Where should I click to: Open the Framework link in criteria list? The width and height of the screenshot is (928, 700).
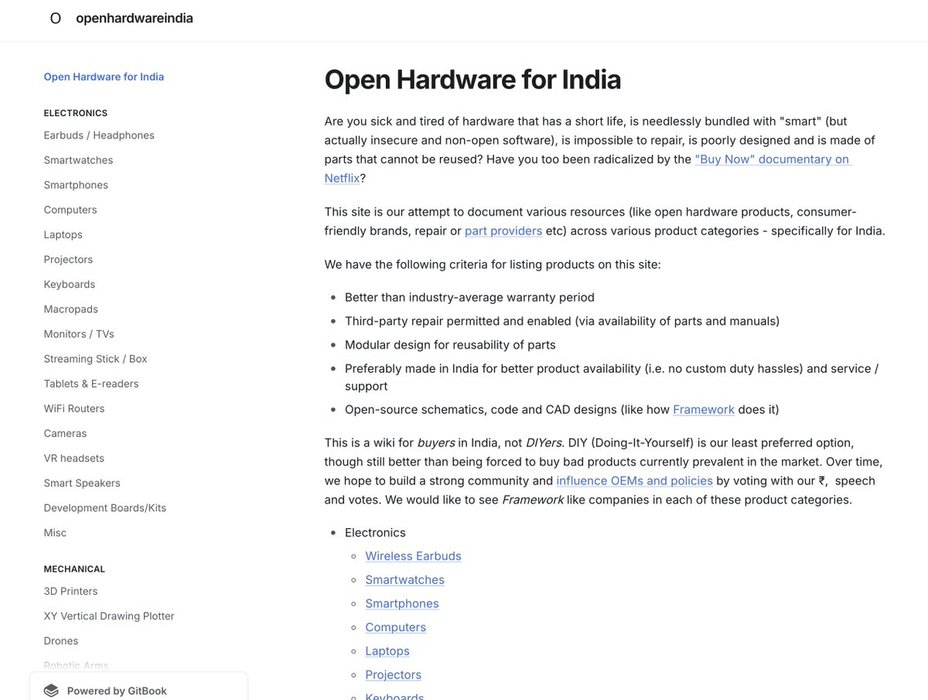point(703,409)
